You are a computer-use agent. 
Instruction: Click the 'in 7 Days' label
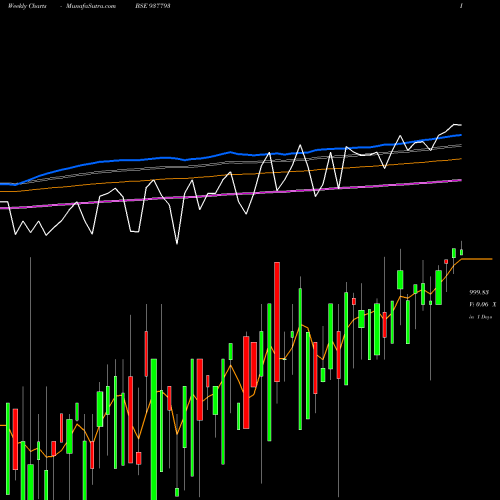[480, 317]
